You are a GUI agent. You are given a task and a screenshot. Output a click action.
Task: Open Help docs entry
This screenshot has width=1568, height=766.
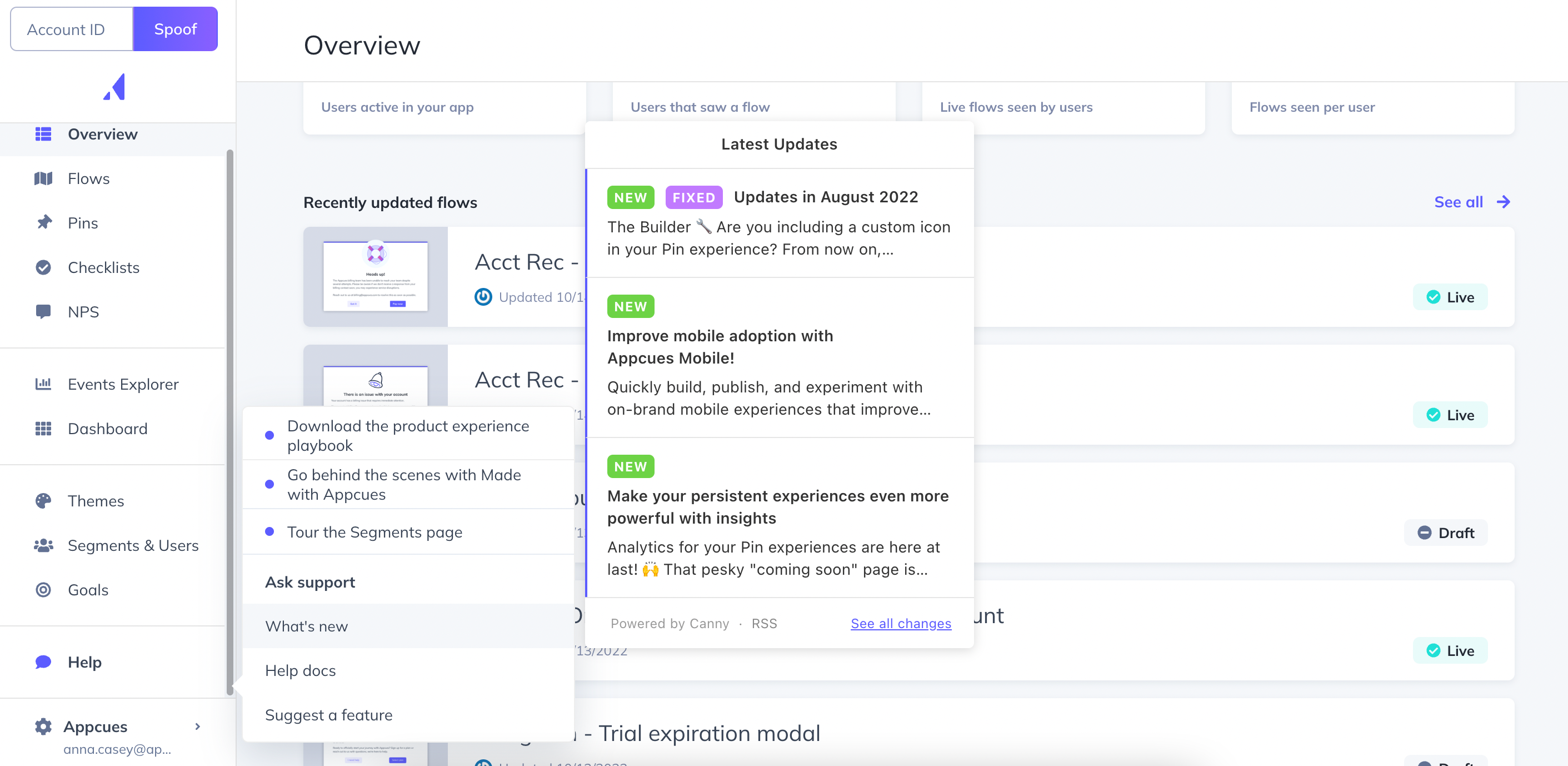[x=408, y=670]
